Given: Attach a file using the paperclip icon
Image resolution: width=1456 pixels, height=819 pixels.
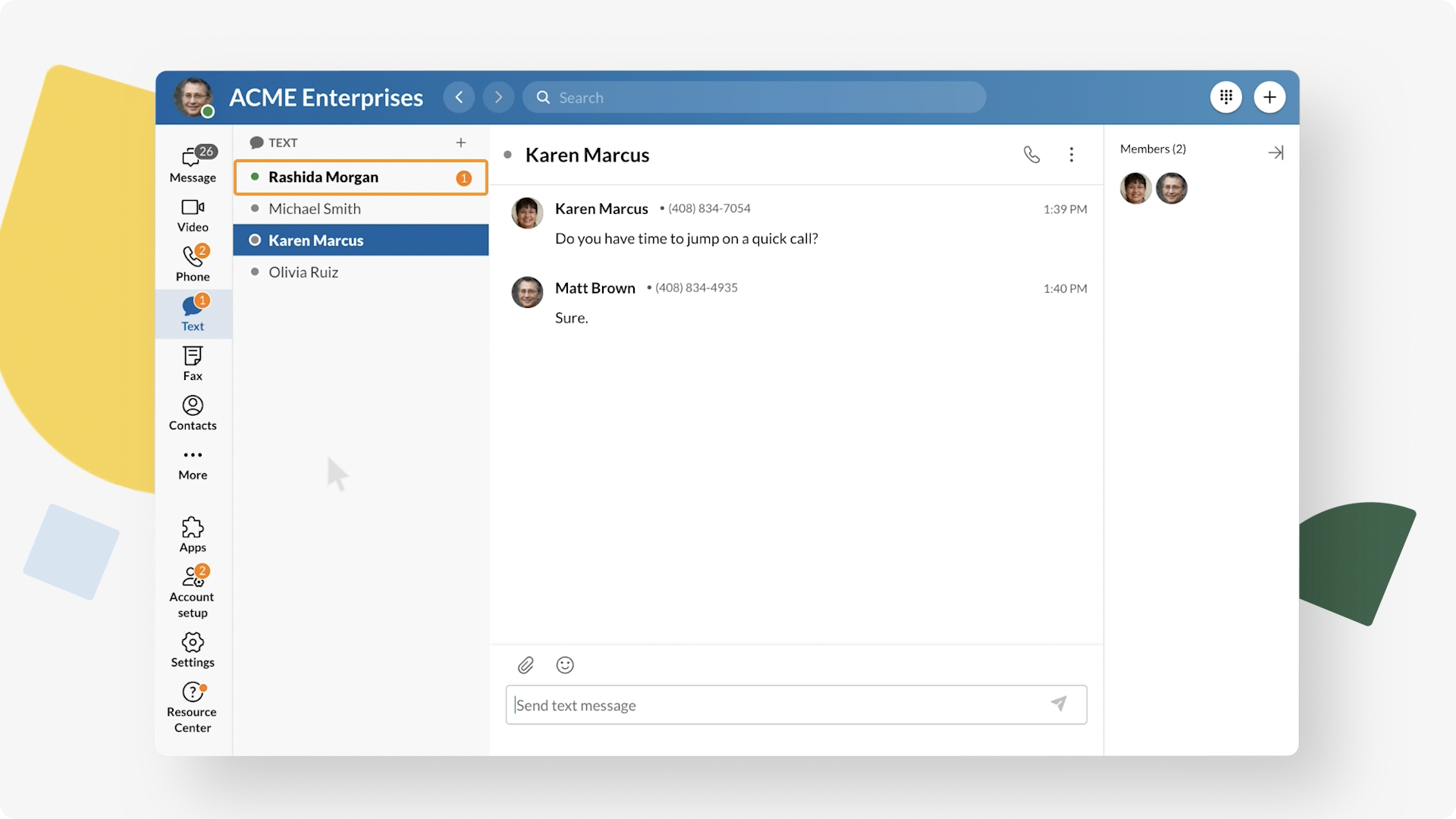Looking at the screenshot, I should [x=526, y=665].
